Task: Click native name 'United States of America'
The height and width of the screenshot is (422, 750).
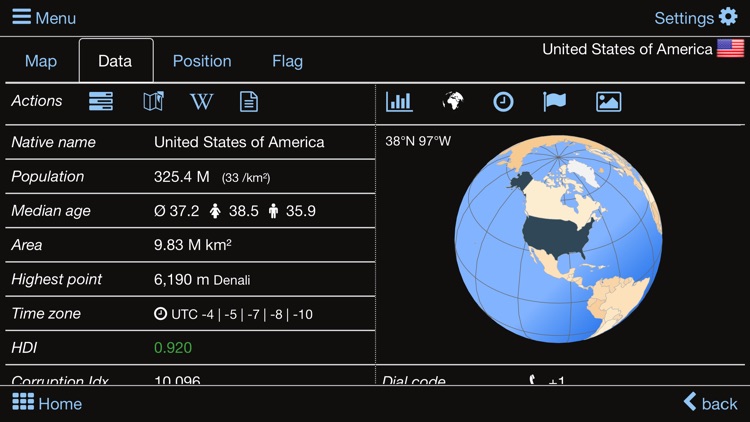Action: coord(239,142)
